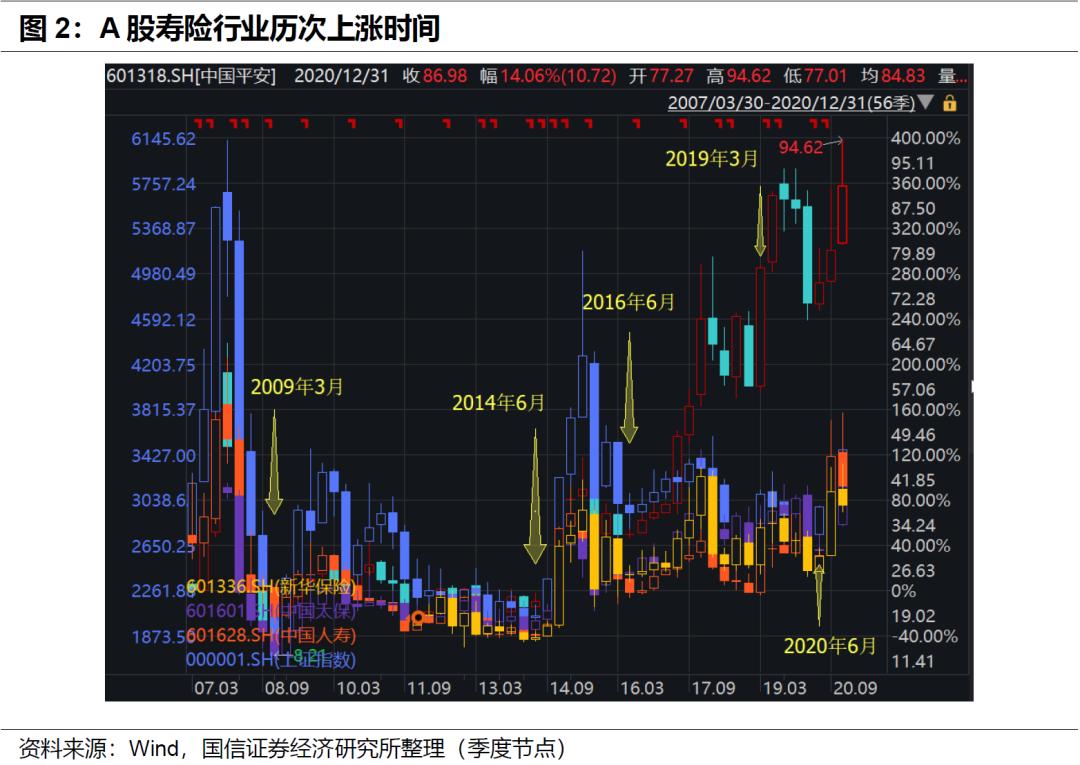The image size is (1080, 765).
Task: Click the 2020/12/31 date in header
Action: 342,76
